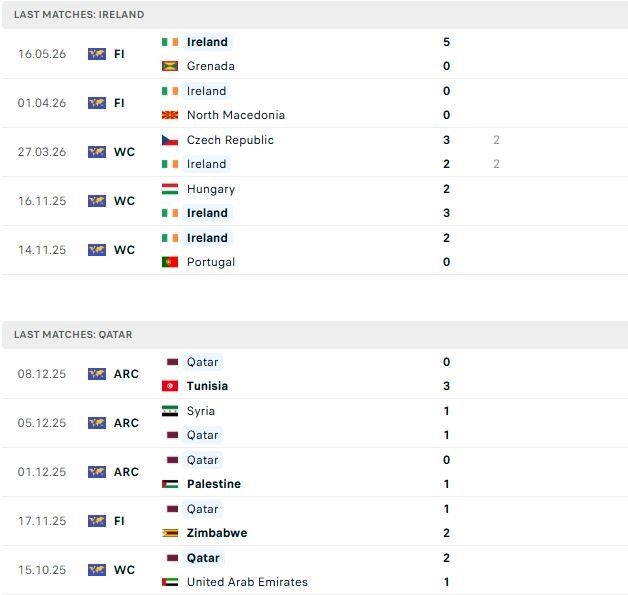The width and height of the screenshot is (628, 595).
Task: Open the Czech Republic team link
Action: pyautogui.click(x=230, y=140)
